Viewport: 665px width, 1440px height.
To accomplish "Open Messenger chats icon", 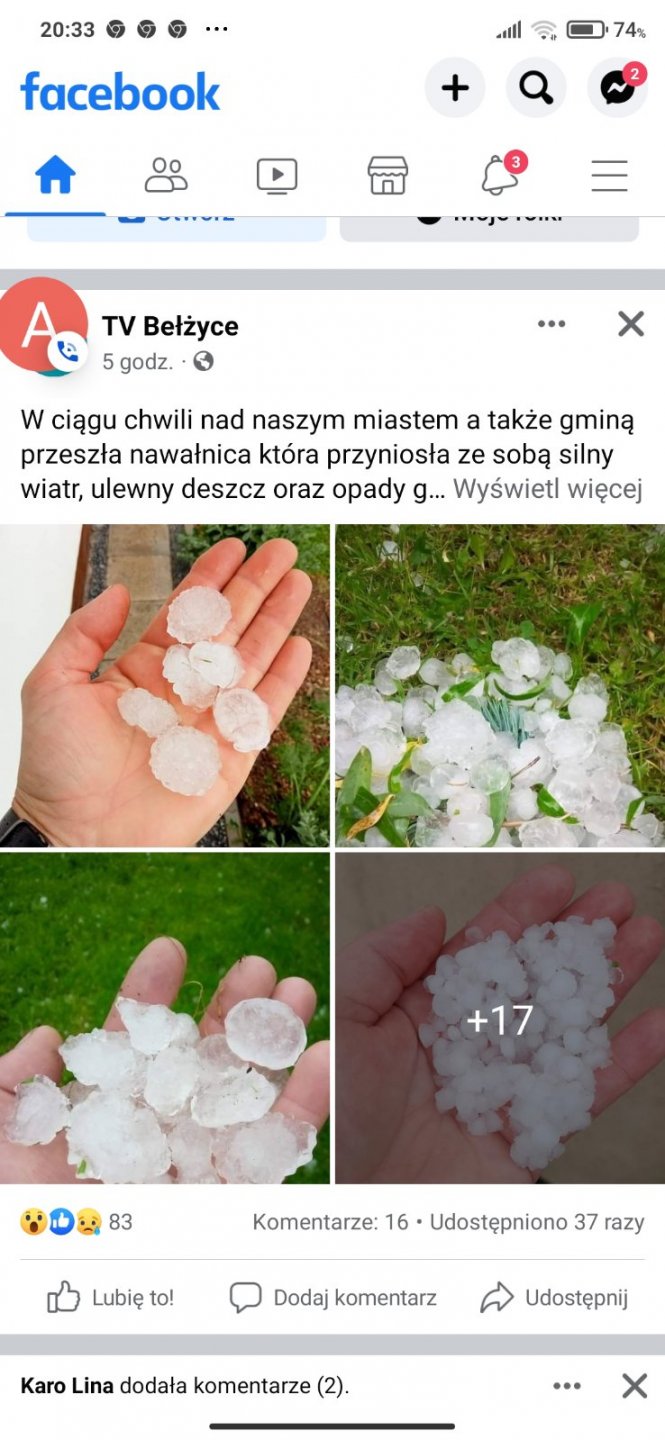I will click(617, 88).
